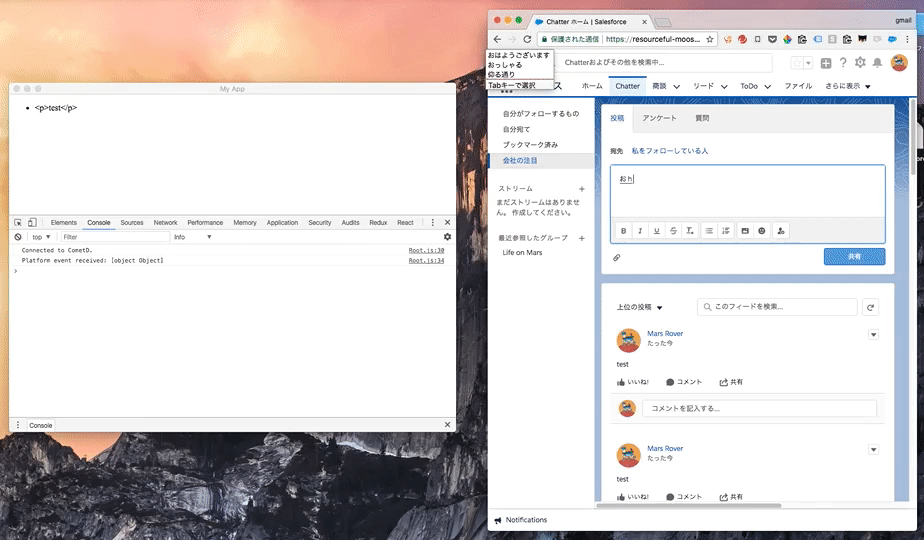Viewport: 924px width, 540px height.
Task: Select 自分宛て feed filter
Action: pos(516,129)
